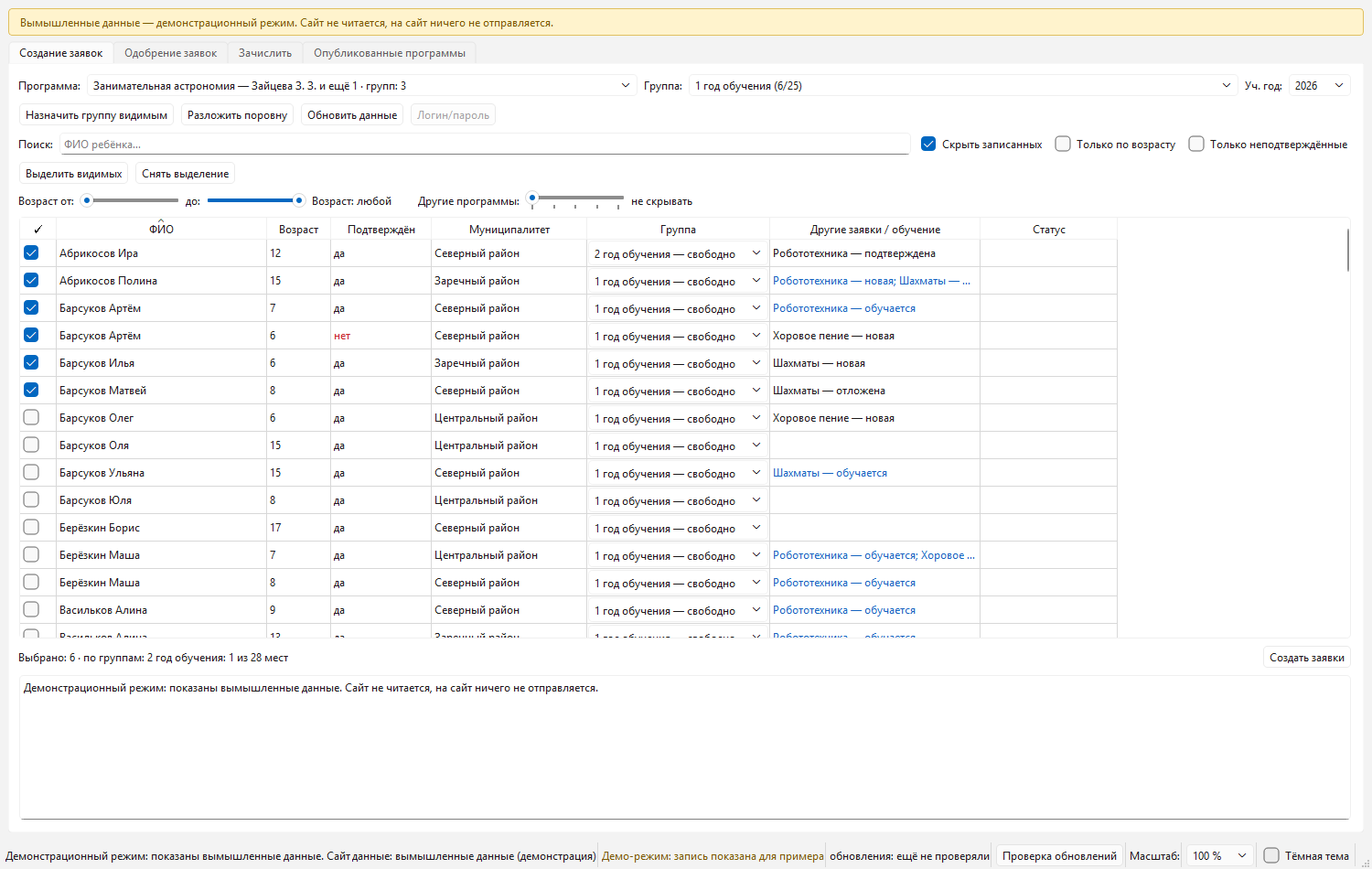This screenshot has height=869, width=1372.
Task: Click the Возраст от slider handle
Action: [87, 200]
